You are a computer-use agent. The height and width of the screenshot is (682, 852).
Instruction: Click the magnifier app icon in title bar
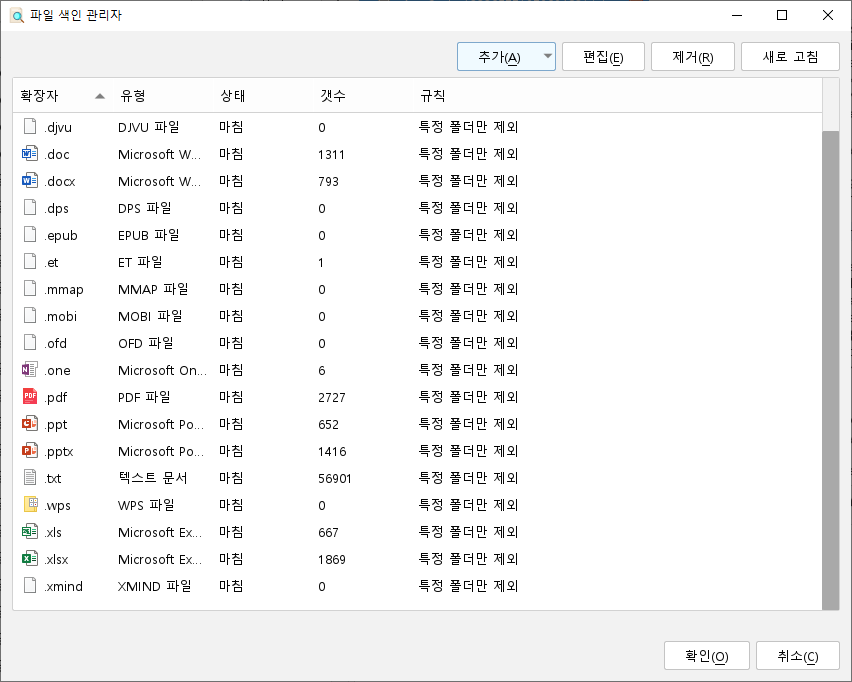[17, 16]
